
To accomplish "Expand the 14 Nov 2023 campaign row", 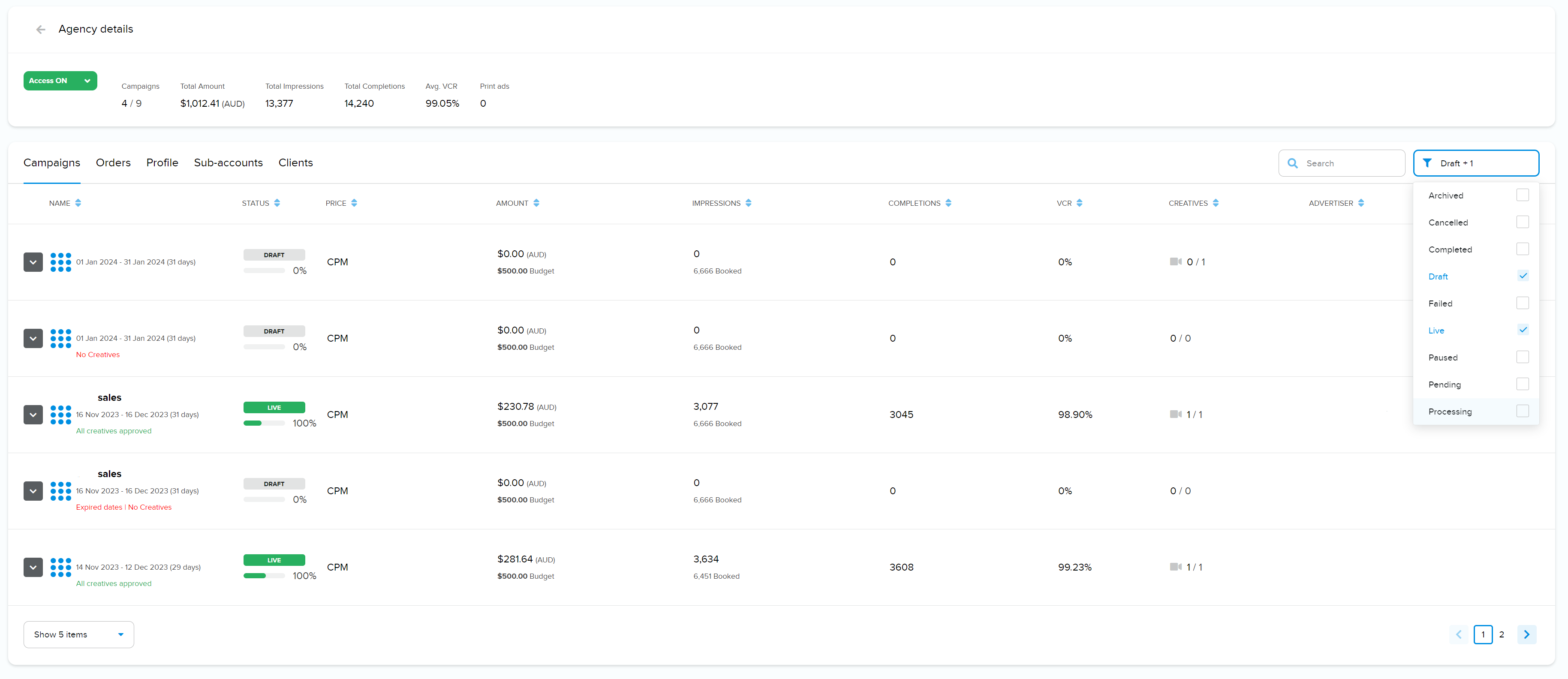I will point(33,567).
